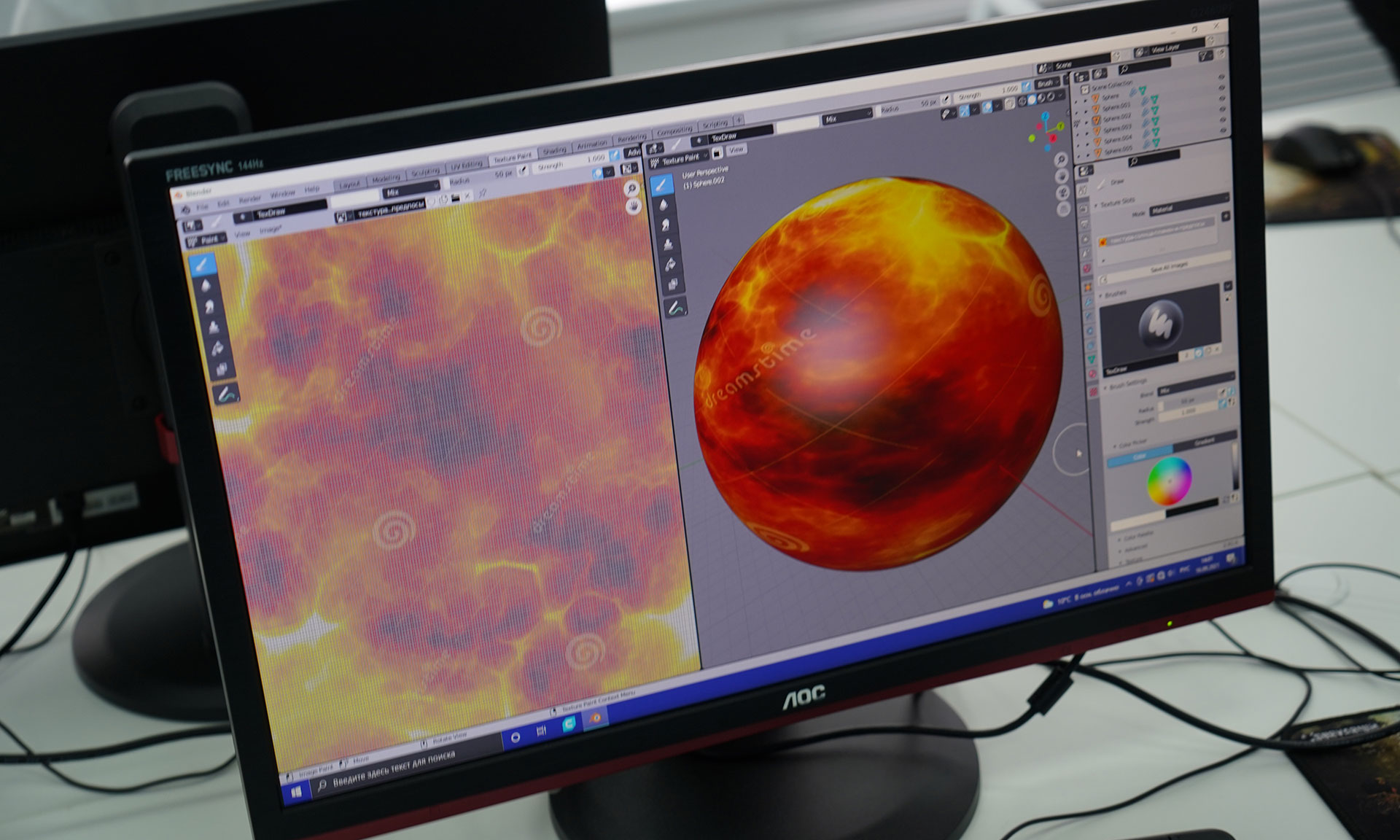Click the viewport navigation axis gizmo
This screenshot has height=840, width=1400.
(x=1047, y=131)
